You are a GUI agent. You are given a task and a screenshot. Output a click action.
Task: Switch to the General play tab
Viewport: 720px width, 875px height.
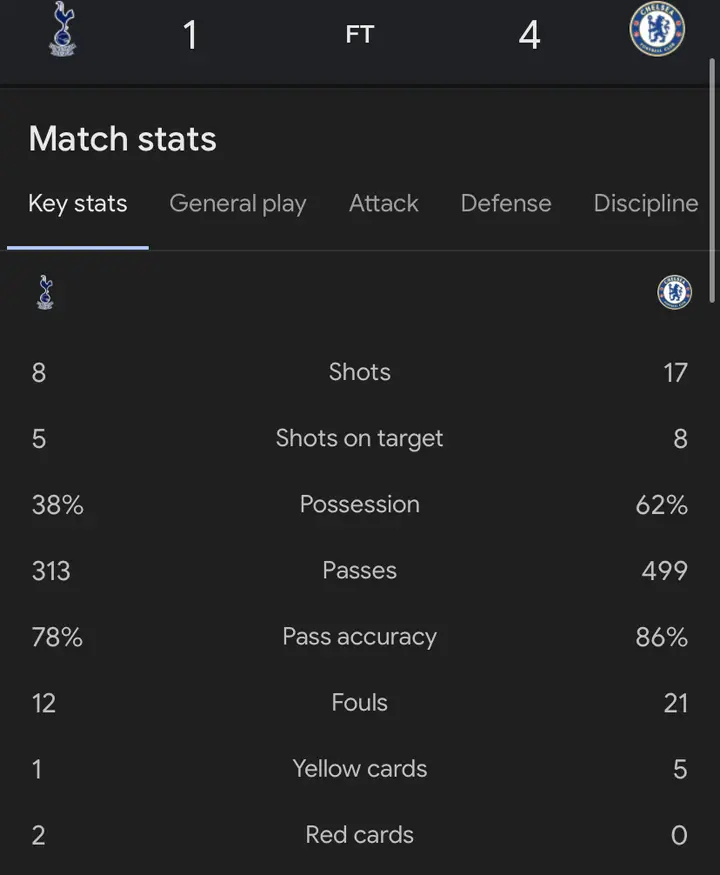click(238, 204)
